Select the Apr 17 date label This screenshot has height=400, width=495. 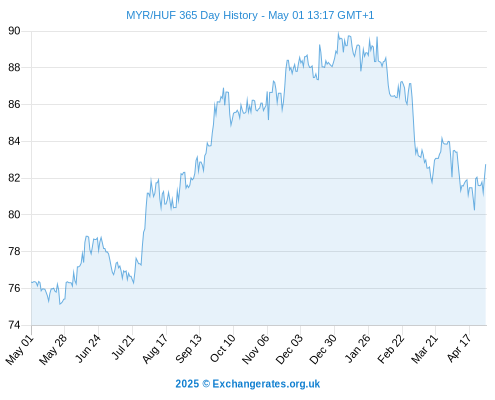[x=459, y=348]
